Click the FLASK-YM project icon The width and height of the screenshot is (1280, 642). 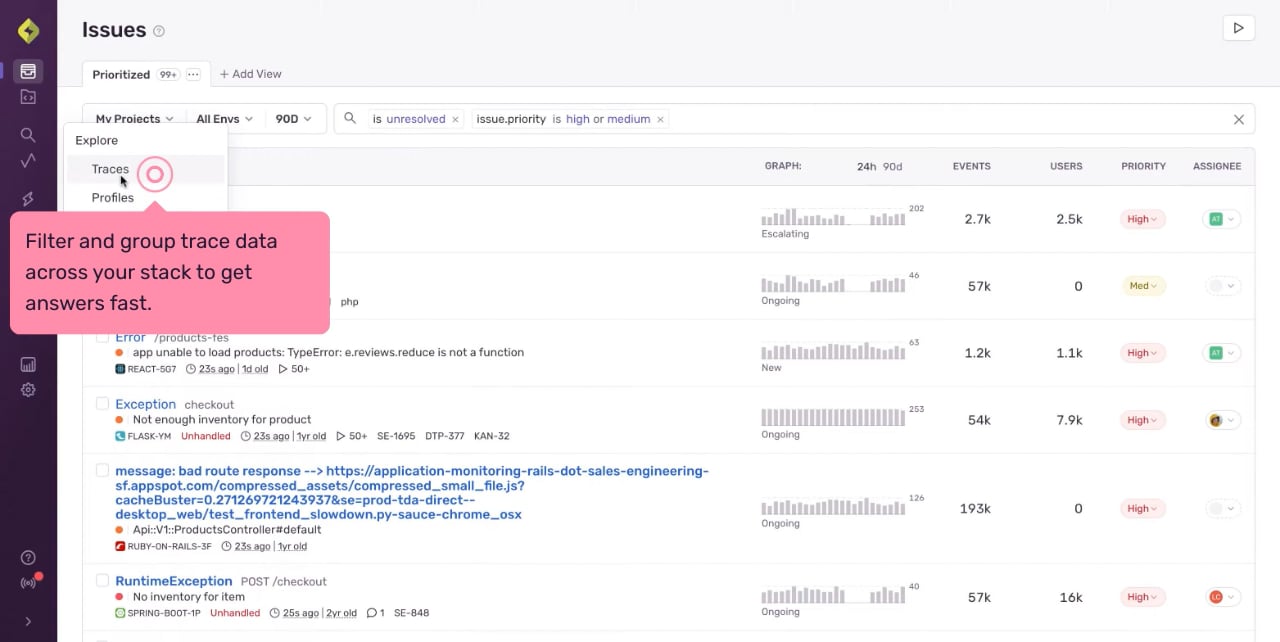coord(120,436)
